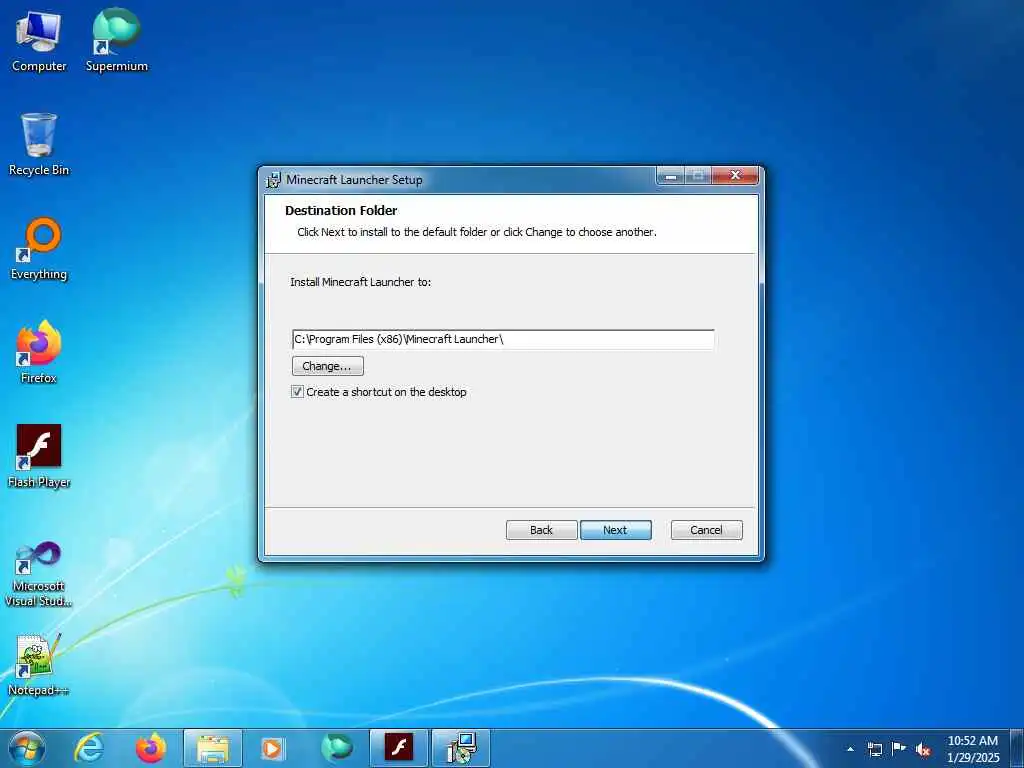Switch to the installer taskbar button
The image size is (1024, 768).
tap(461, 748)
